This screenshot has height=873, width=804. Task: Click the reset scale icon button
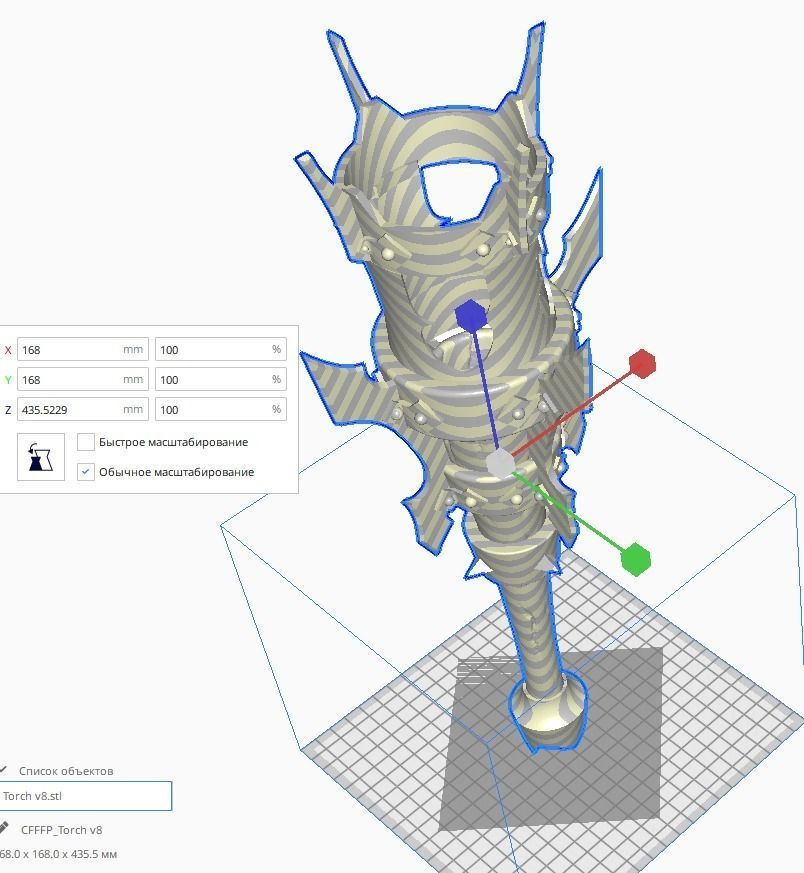[41, 457]
